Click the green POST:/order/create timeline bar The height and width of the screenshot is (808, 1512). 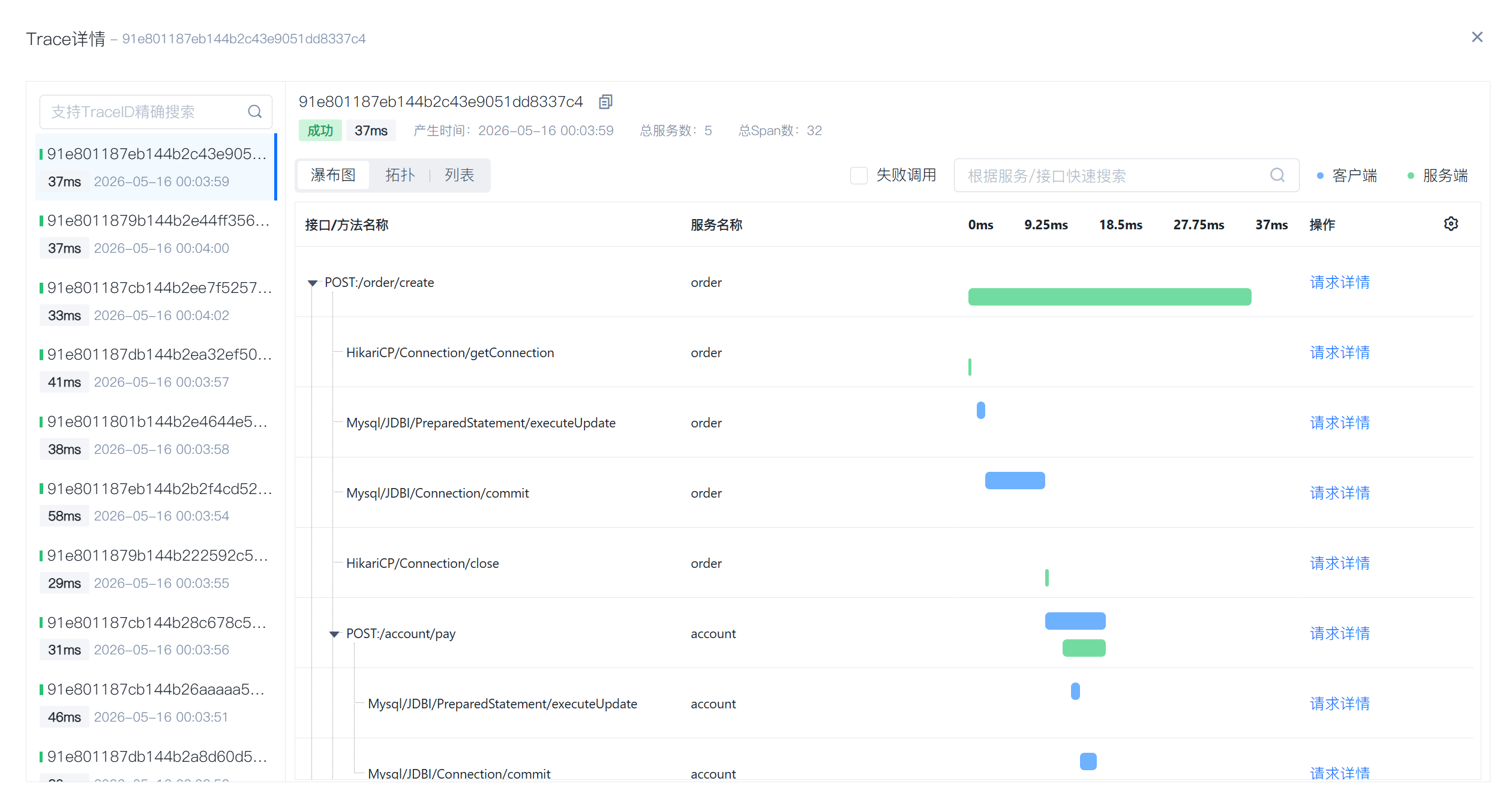pos(1109,297)
